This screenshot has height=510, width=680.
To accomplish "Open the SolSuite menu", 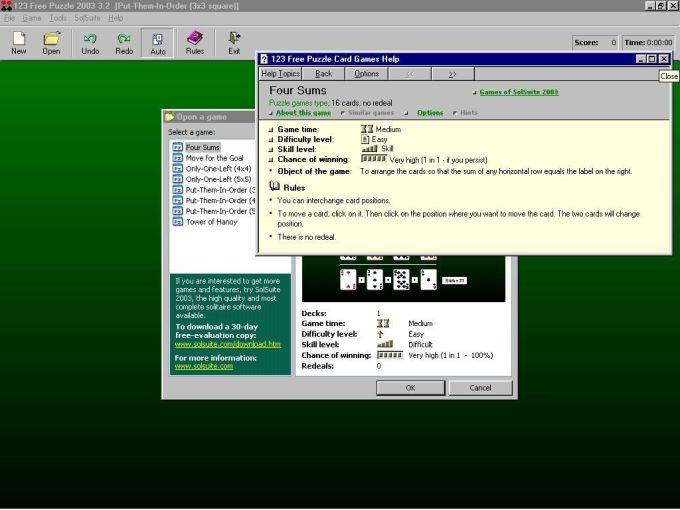I will coord(87,18).
